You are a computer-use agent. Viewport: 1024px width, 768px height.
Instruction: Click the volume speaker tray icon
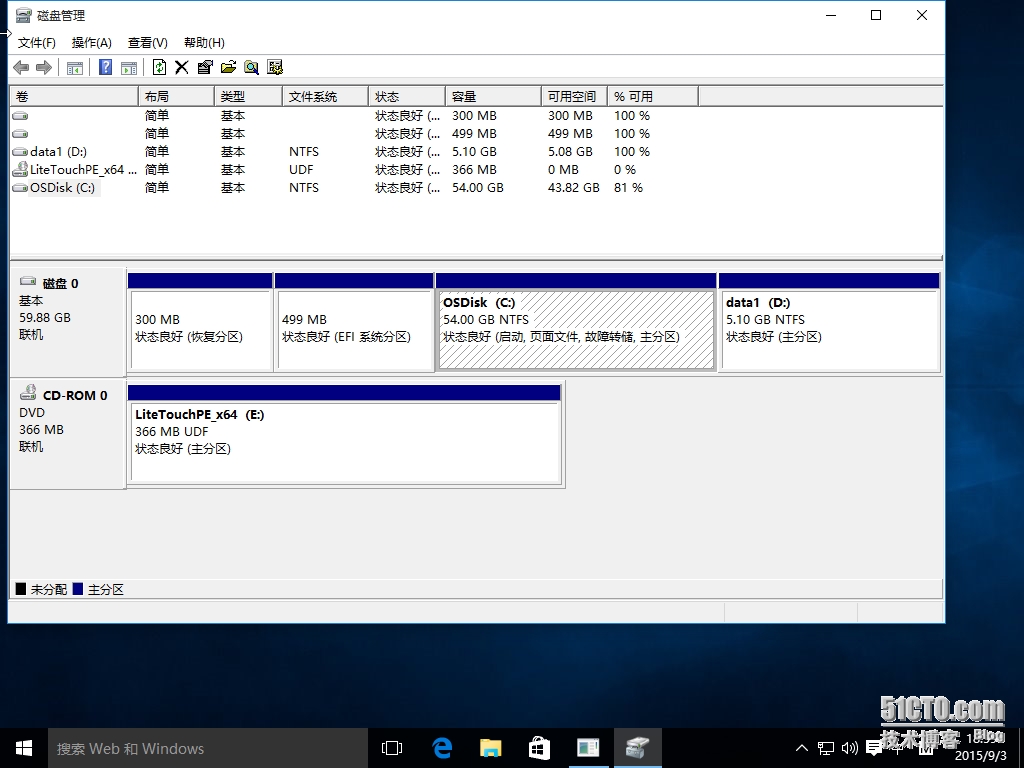850,748
